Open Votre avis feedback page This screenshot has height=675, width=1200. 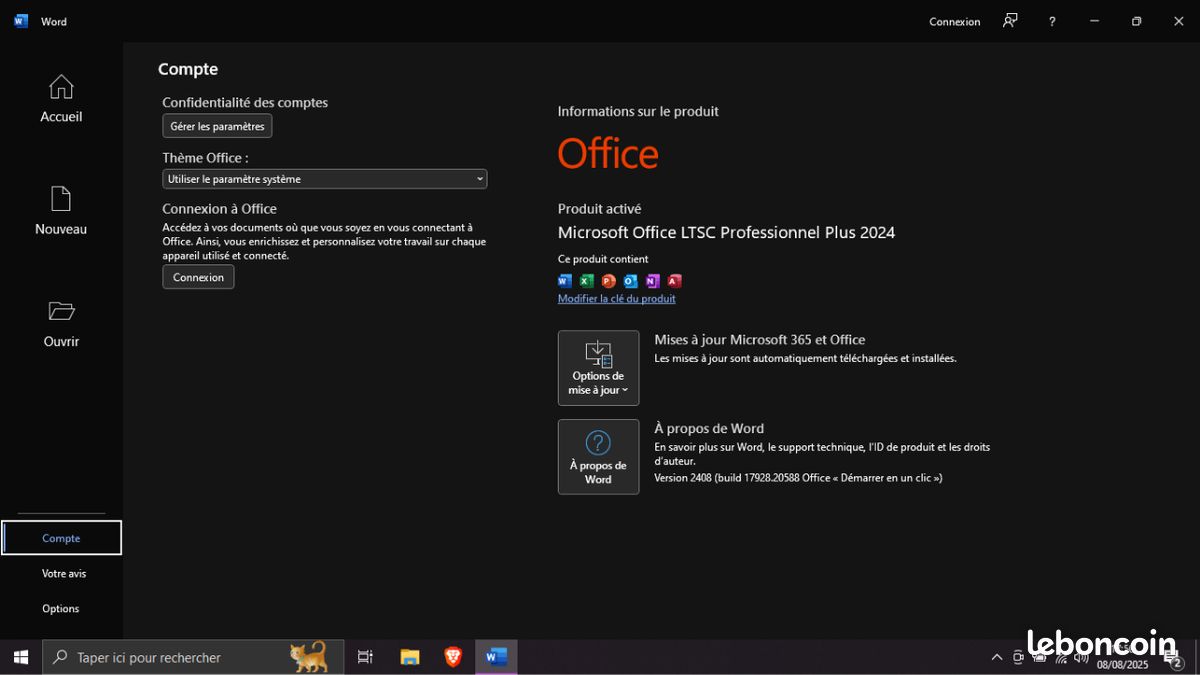[64, 573]
